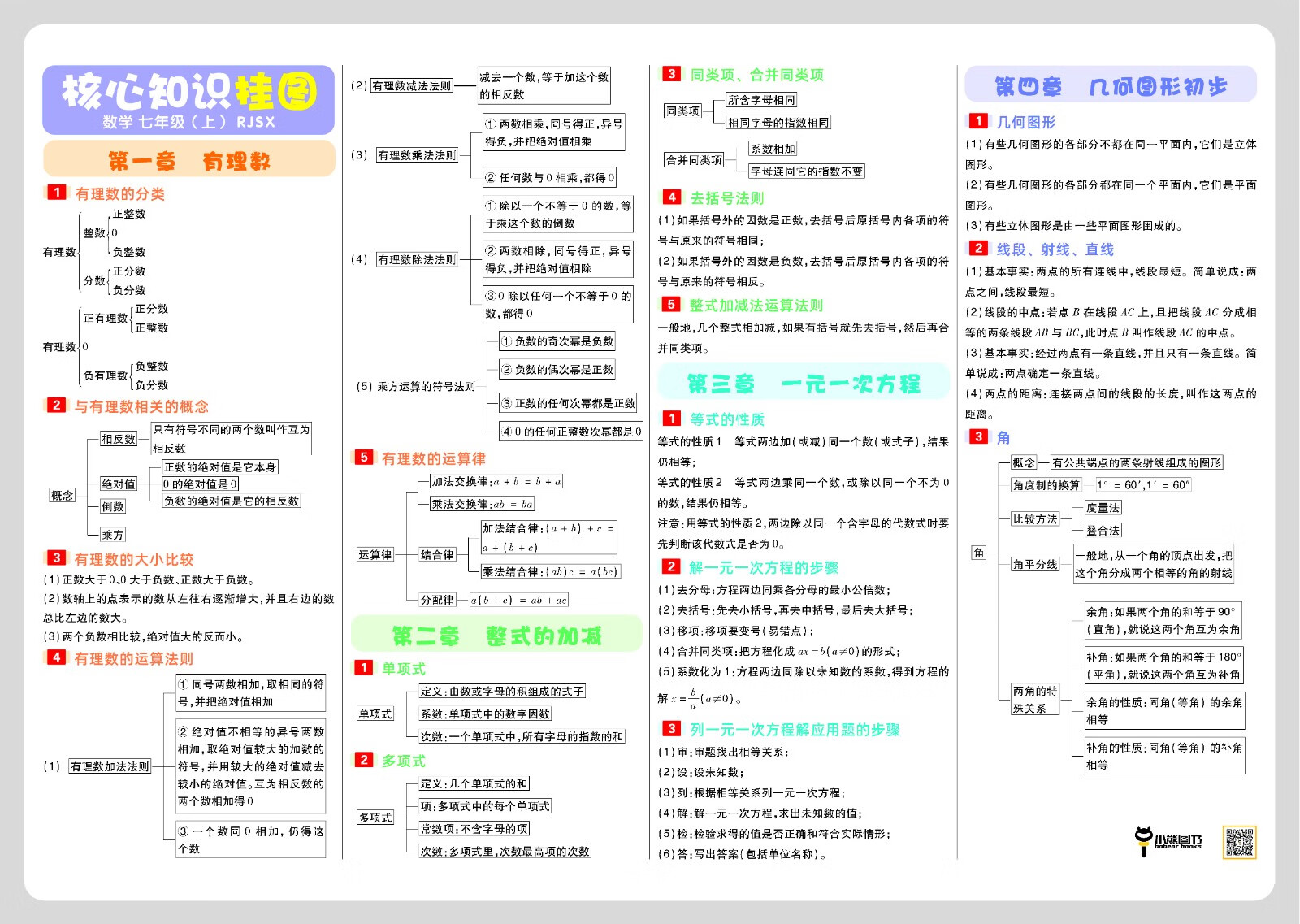Open the 第二章 整式的加减 chapter header
1300x924 pixels.
[x=496, y=635]
